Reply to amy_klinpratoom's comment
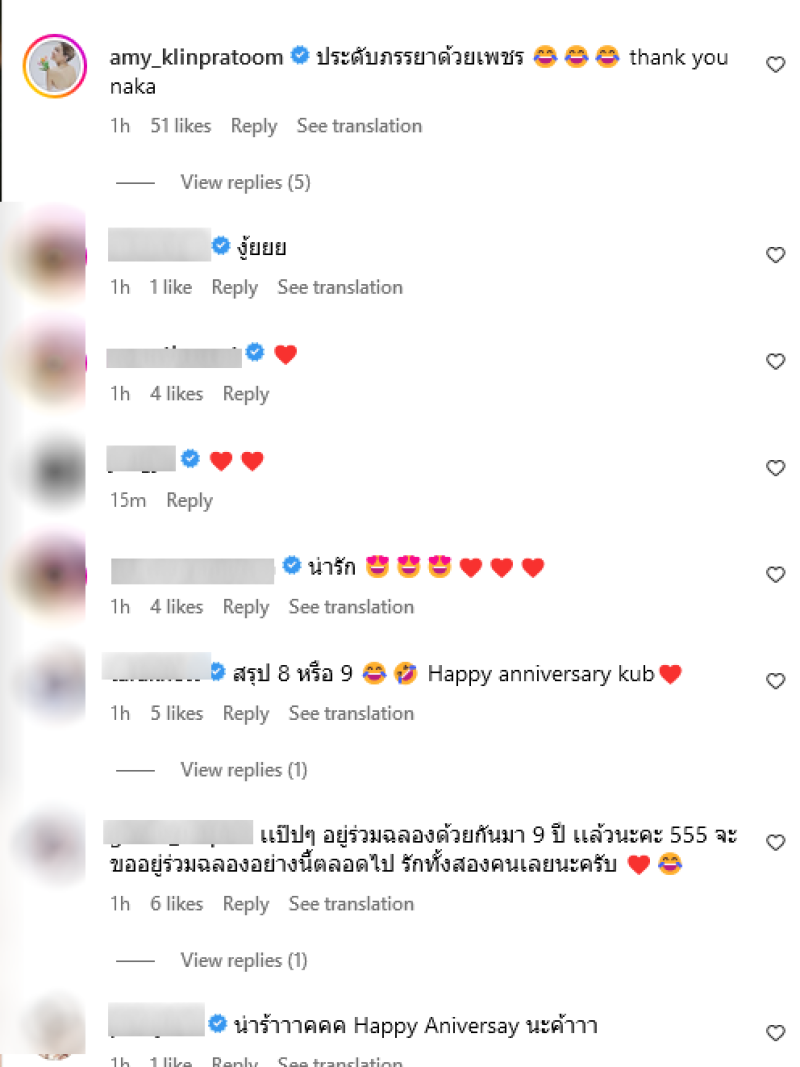This screenshot has width=800, height=1067. pos(254,126)
